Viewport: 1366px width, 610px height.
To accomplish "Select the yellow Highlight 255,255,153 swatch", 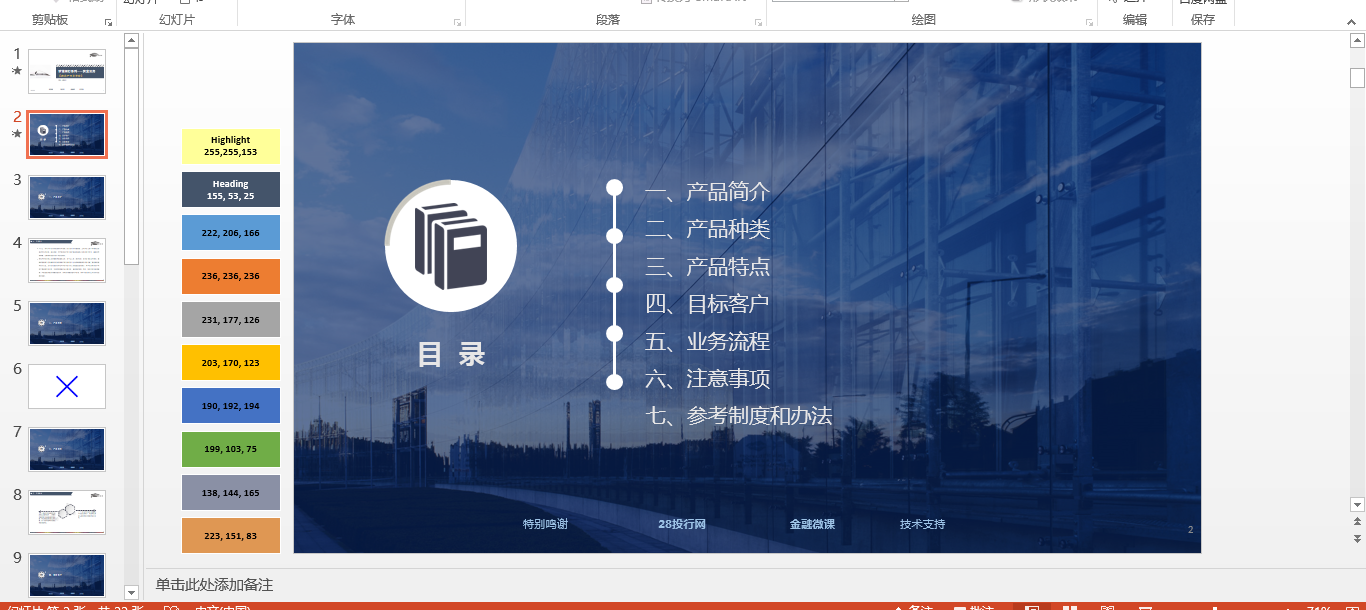I will 231,146.
